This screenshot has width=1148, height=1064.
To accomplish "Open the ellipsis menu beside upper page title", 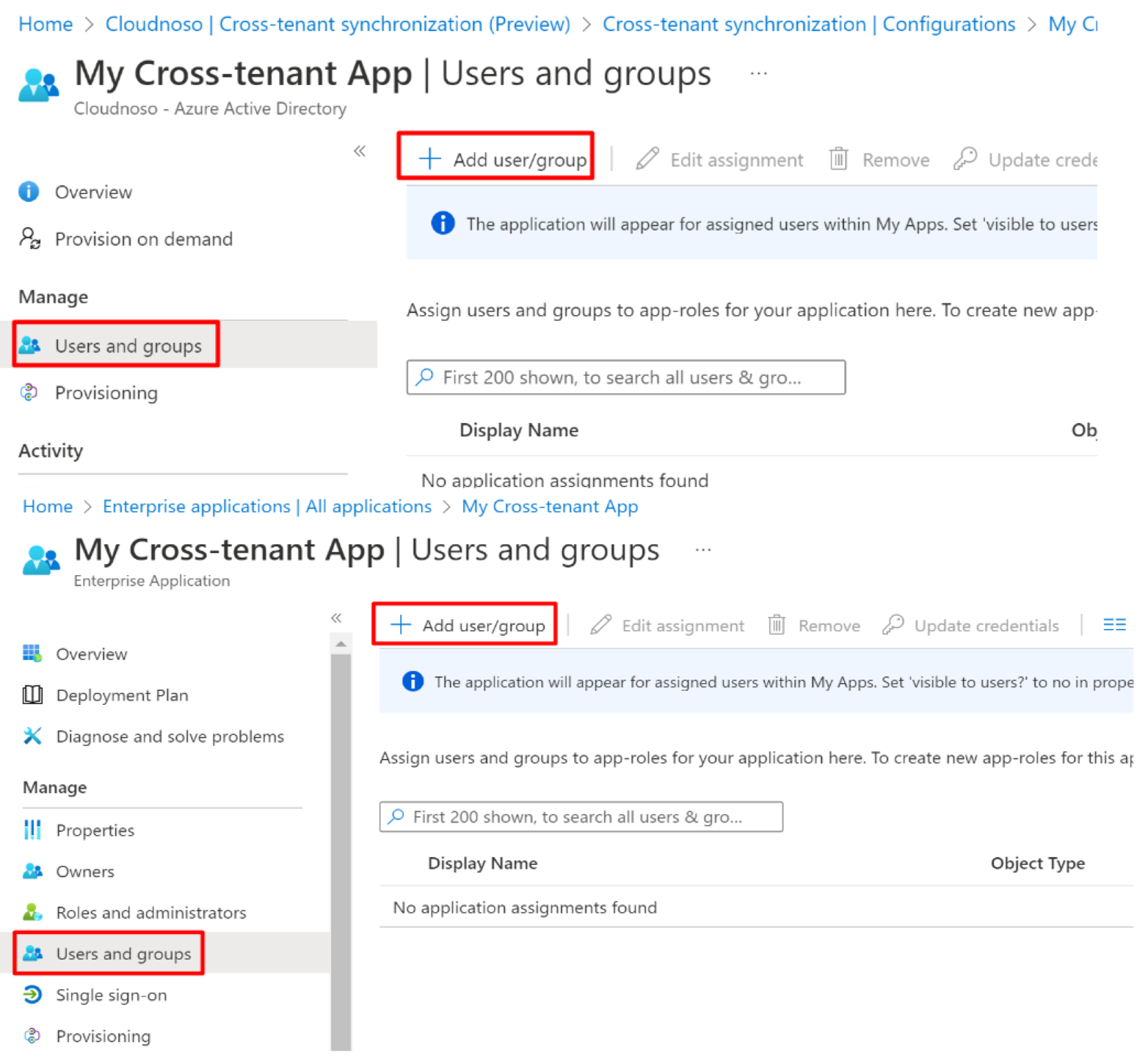I will (x=758, y=73).
